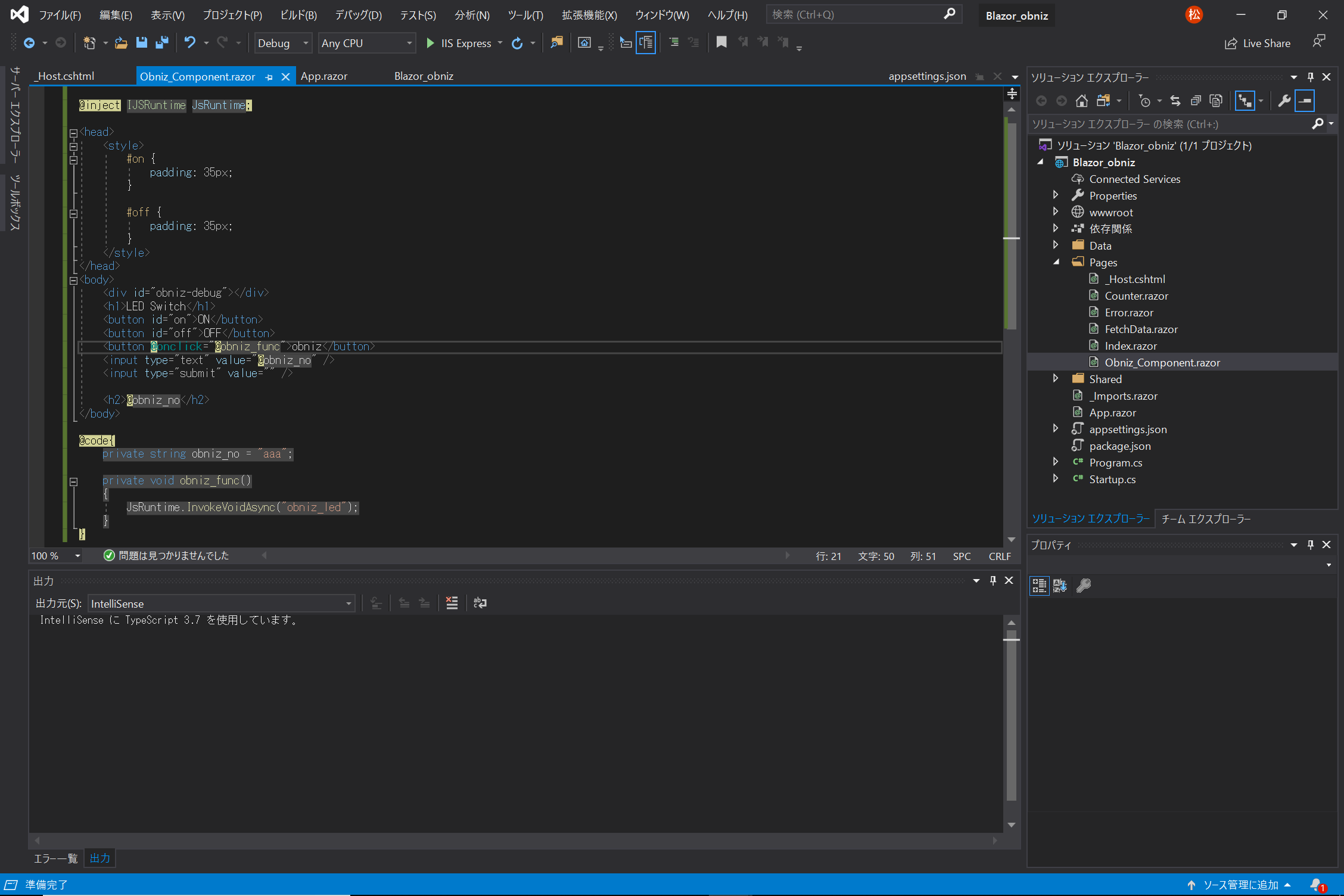
Task: Click ソース管理に追加 in status bar
Action: pyautogui.click(x=1240, y=885)
